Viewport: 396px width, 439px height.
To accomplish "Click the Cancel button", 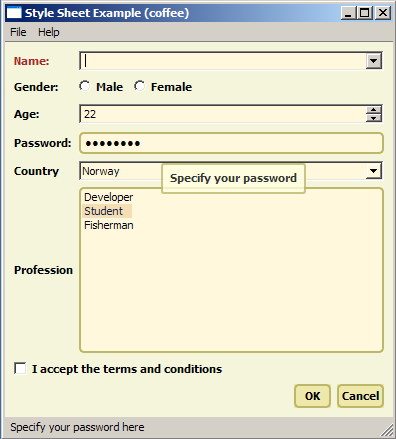I will (x=360, y=396).
